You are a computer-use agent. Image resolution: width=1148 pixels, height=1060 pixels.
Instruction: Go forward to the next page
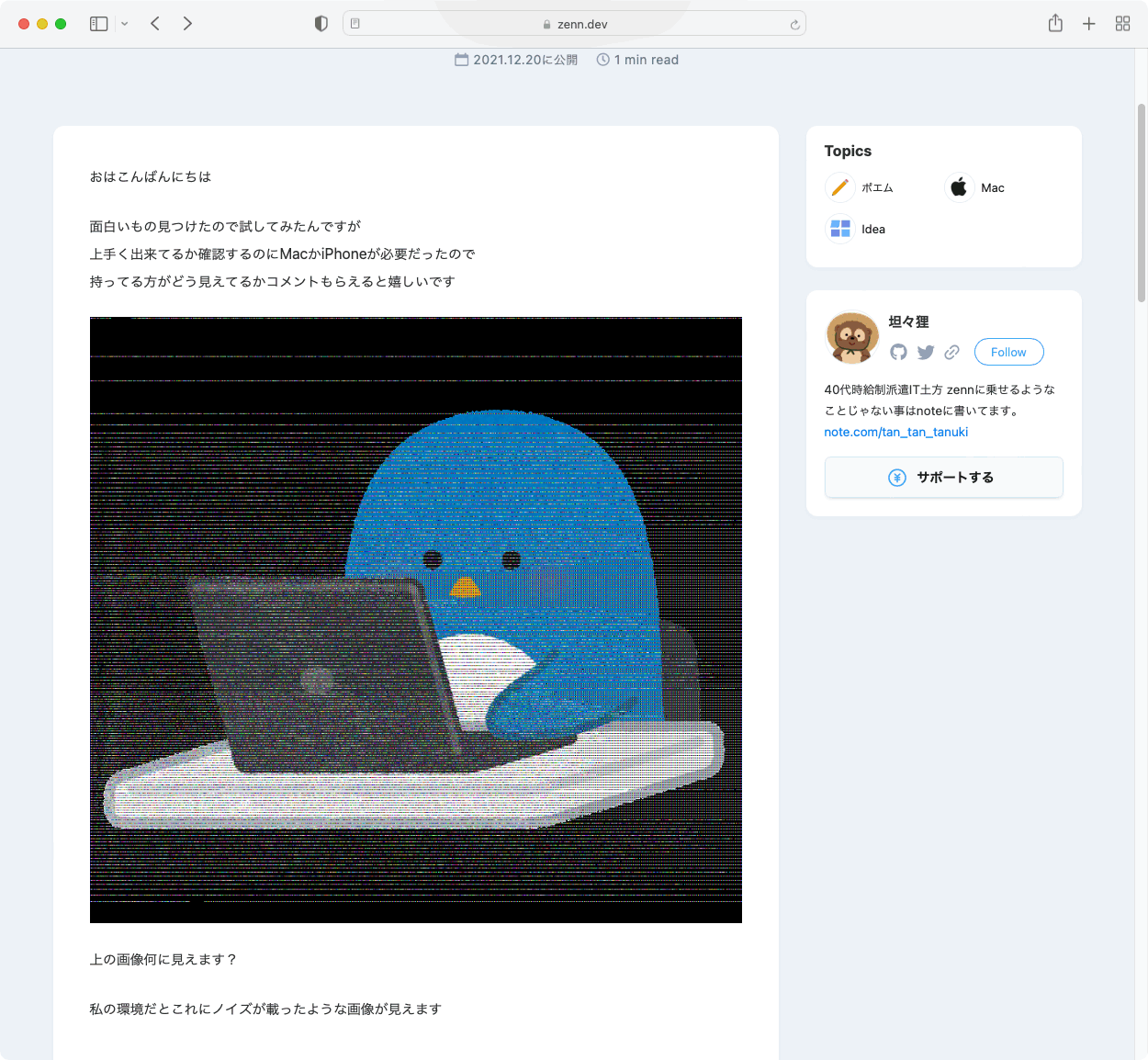click(x=187, y=24)
